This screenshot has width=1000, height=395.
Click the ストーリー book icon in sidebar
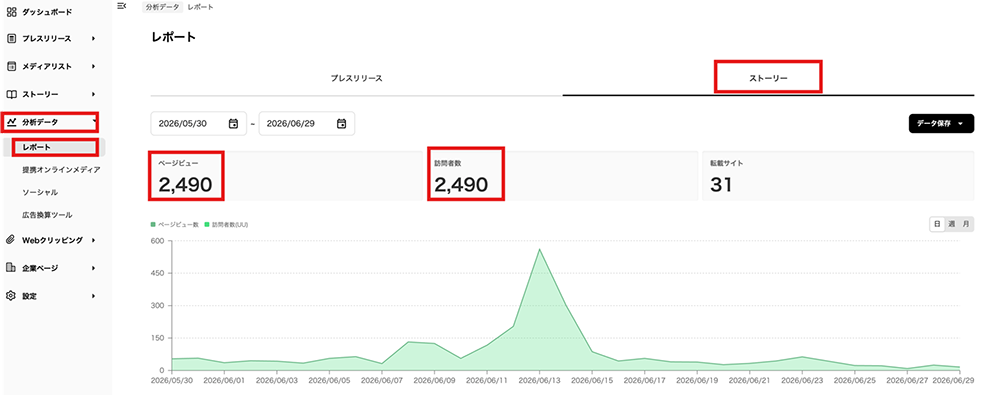tap(11, 94)
